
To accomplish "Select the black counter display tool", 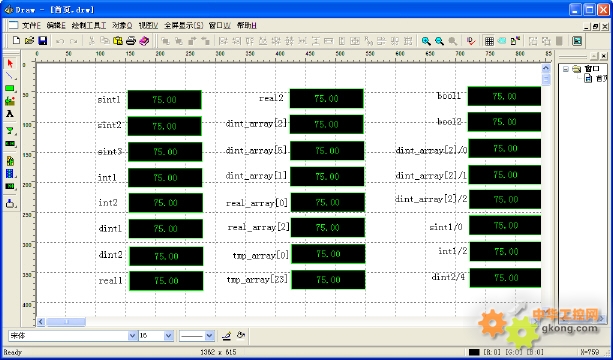I will coord(10,186).
